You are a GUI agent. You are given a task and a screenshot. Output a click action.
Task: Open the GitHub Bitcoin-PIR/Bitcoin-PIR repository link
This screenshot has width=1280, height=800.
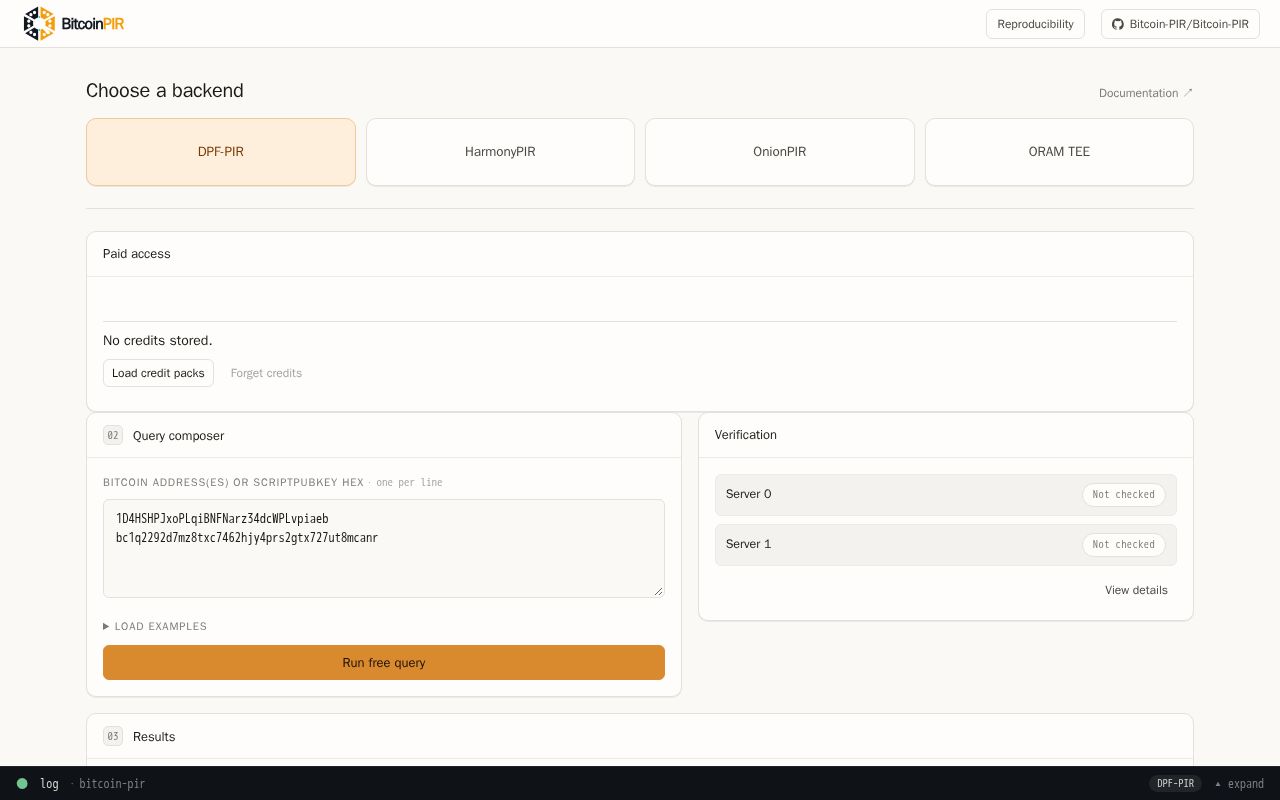click(1180, 24)
